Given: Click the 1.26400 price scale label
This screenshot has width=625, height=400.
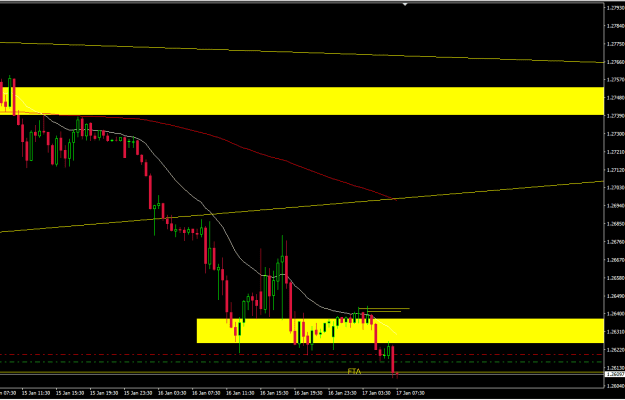Looking at the screenshot, I should coord(615,314).
